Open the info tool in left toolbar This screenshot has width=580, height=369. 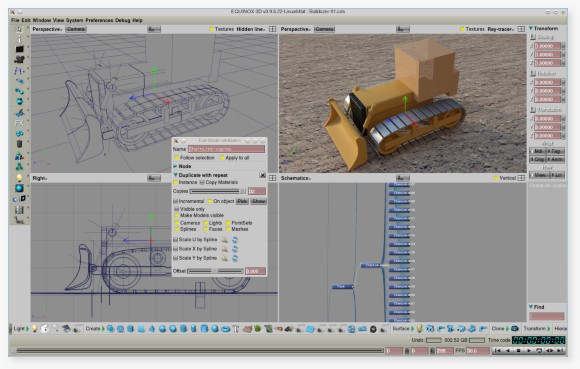point(19,39)
